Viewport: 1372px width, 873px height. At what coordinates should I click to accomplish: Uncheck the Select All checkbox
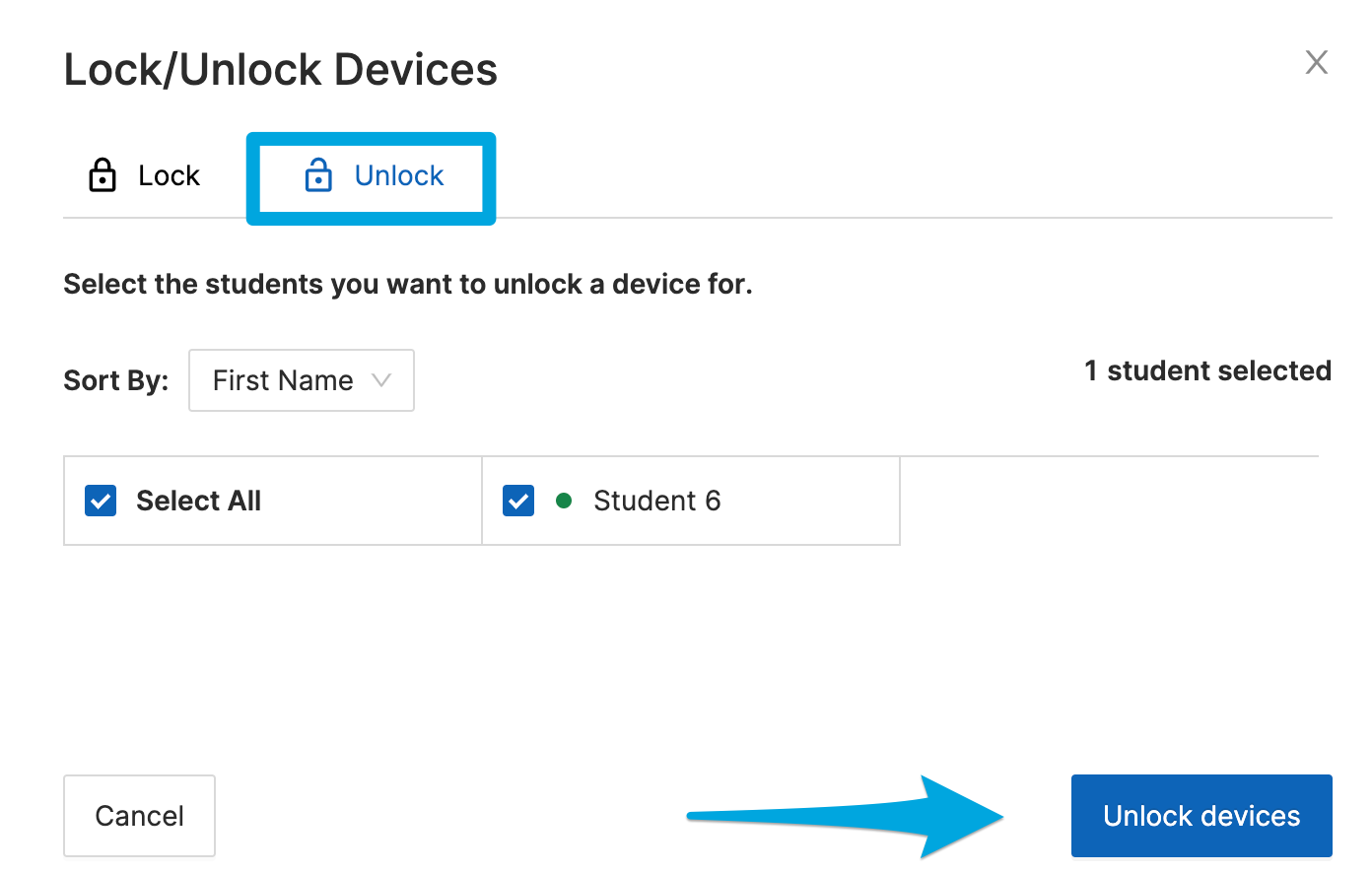point(101,501)
